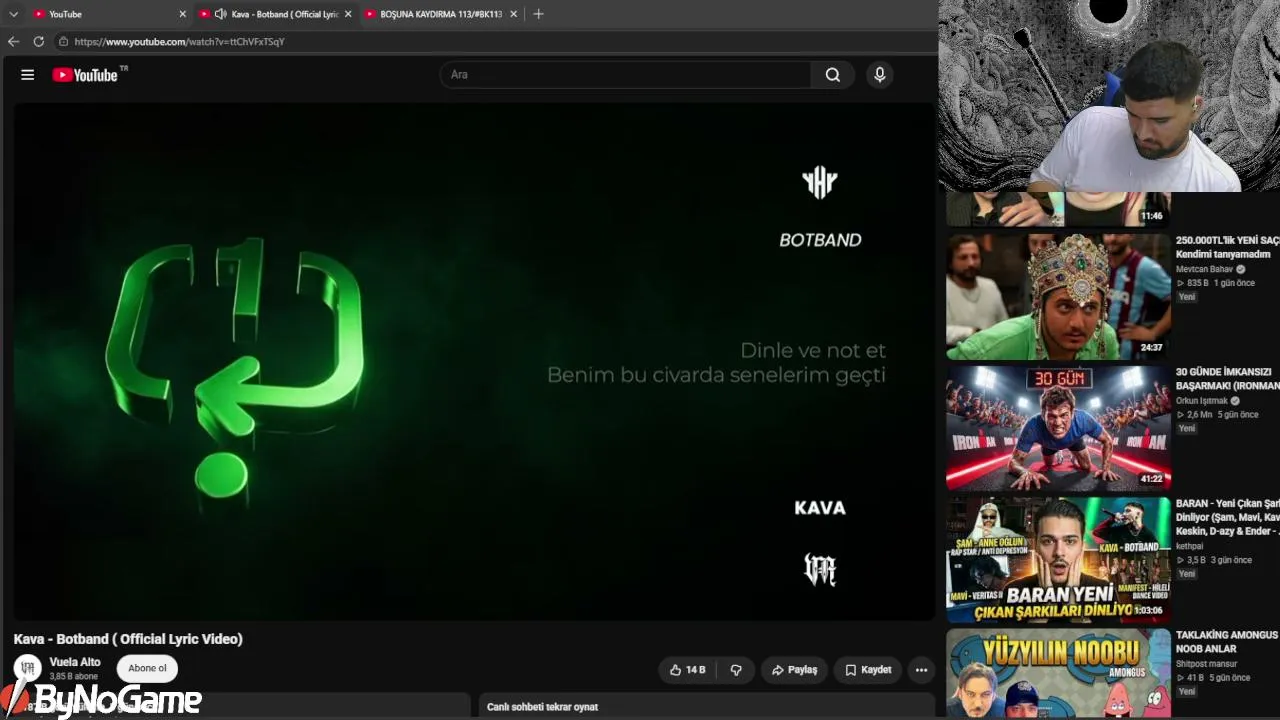Pause the Kava Botband lyric video player
Screen dimensions: 1280x720
click(473, 361)
